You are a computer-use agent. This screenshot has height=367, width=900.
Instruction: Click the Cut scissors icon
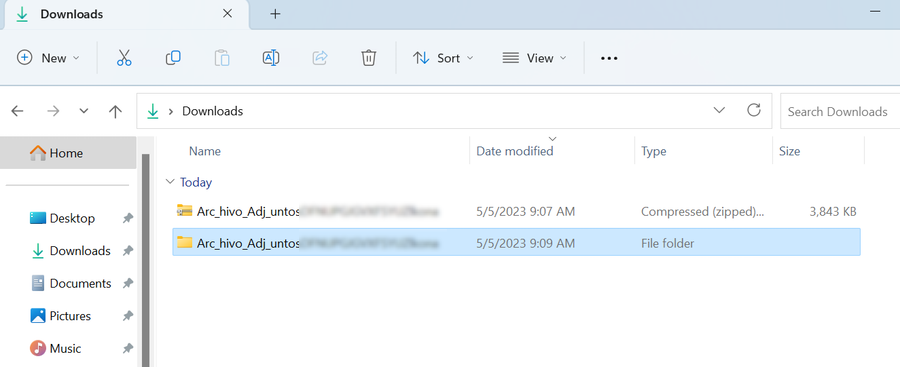[x=124, y=58]
